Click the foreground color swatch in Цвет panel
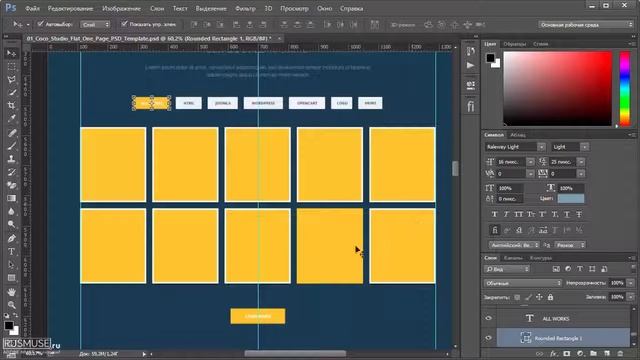 point(490,58)
